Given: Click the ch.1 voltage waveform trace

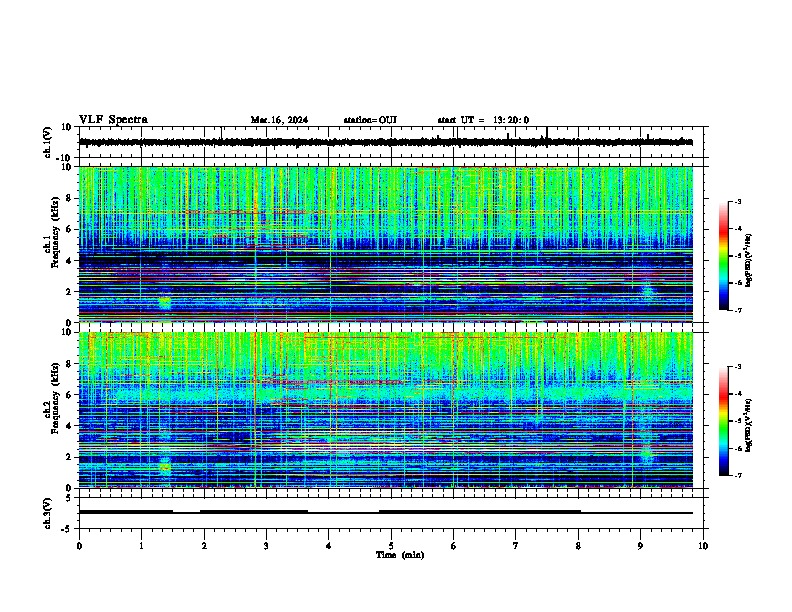Looking at the screenshot, I should tap(385, 142).
